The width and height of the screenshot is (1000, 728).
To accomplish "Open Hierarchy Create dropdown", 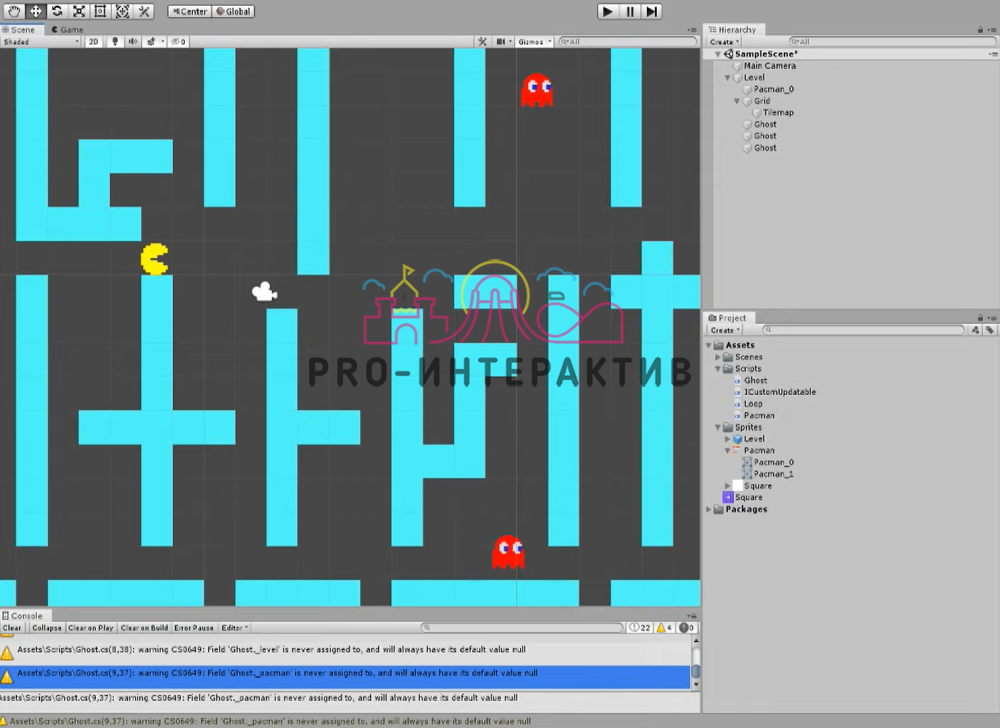I will pos(724,41).
